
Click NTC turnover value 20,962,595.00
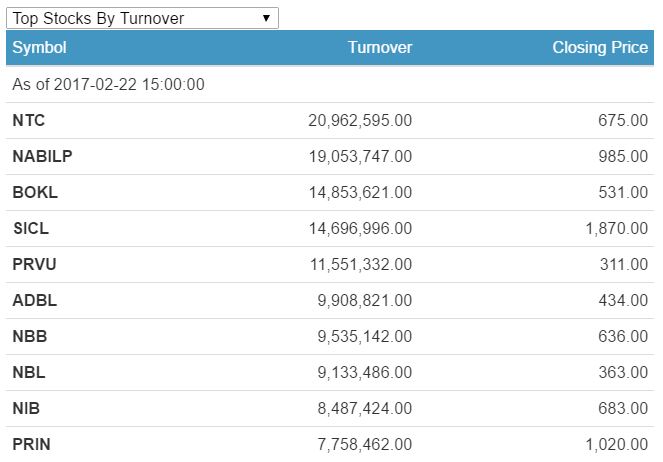pos(360,121)
